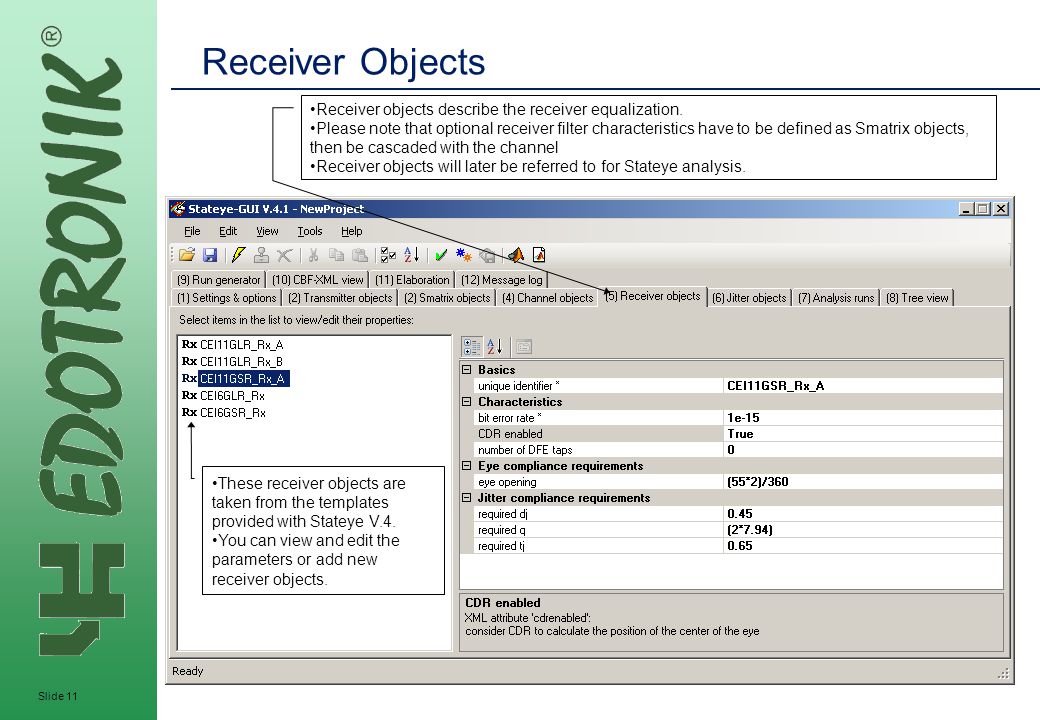
Task: Collapse Jitter compliance requirements category
Action: pos(466,497)
